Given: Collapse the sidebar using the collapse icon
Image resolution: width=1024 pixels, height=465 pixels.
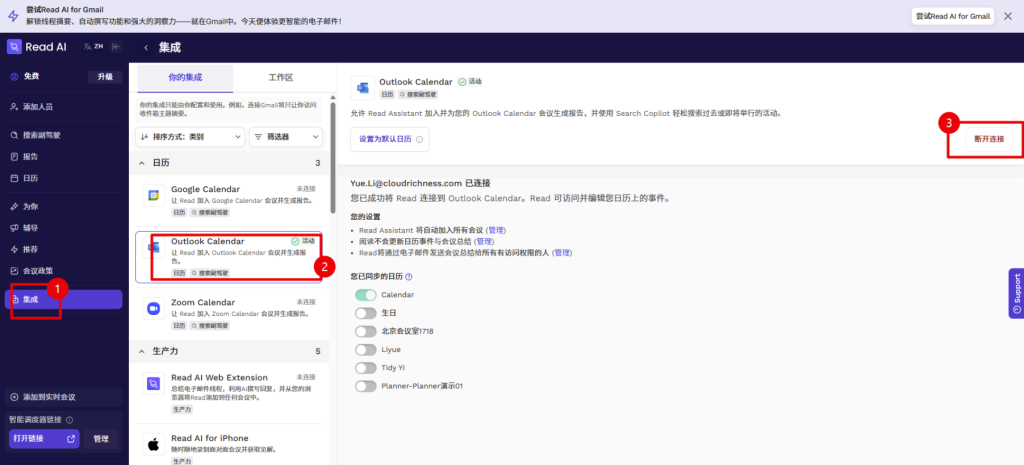Looking at the screenshot, I should coord(116,46).
